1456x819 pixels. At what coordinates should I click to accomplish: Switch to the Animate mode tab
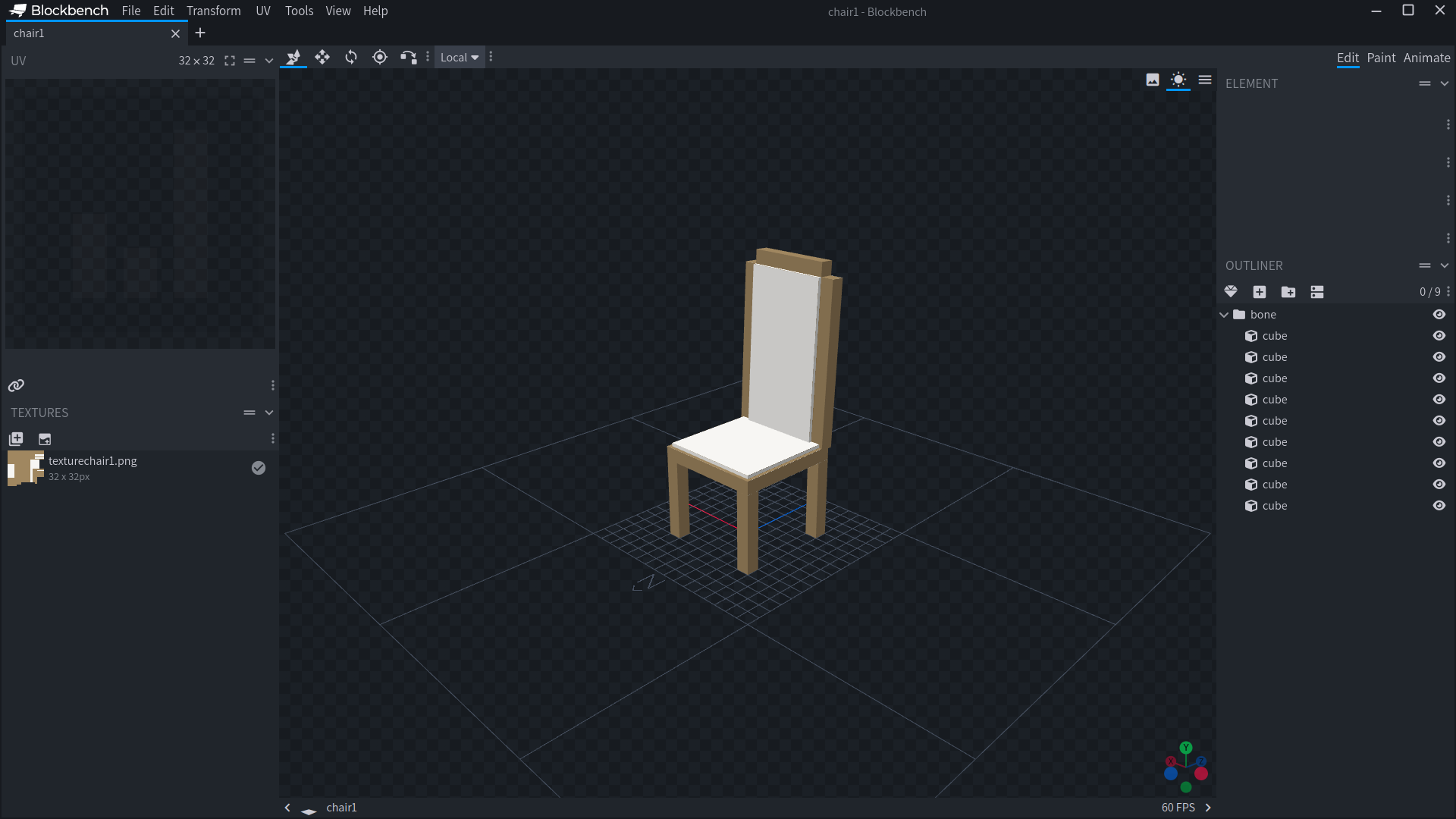(1426, 58)
